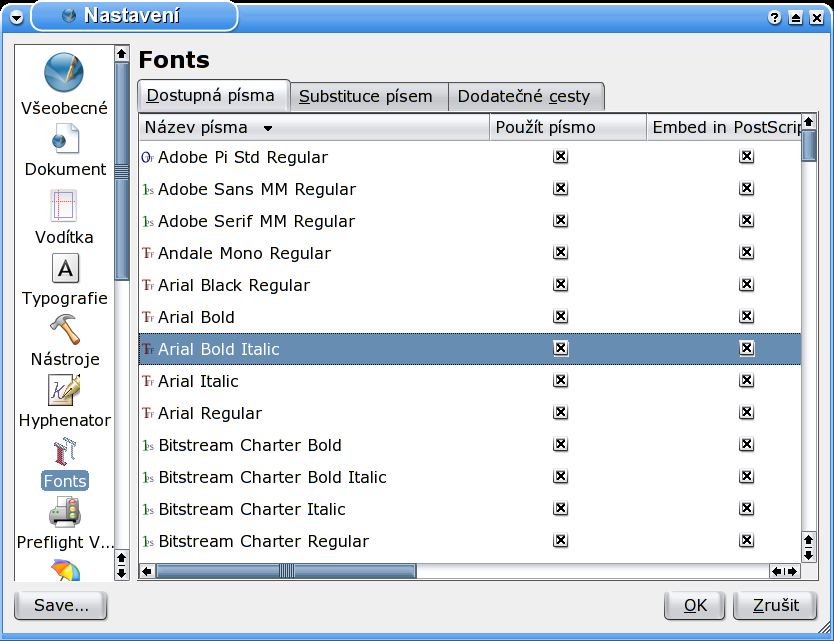Open the Všeobecné settings section icon
The height and width of the screenshot is (641, 834).
64,74
